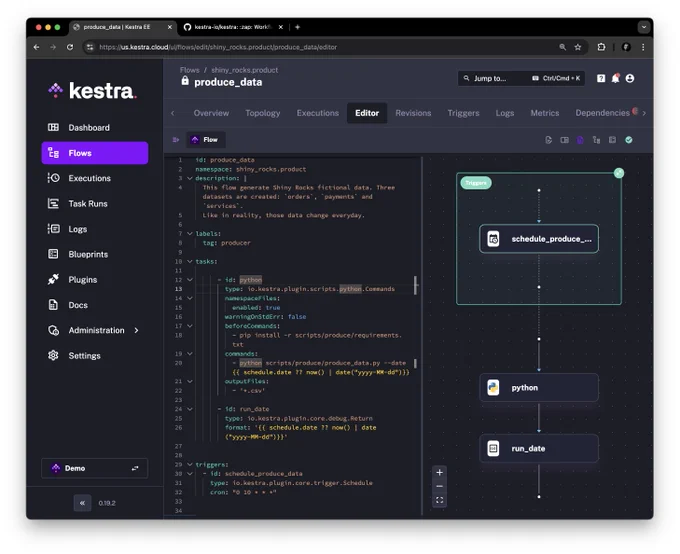Click the Blueprints icon in the sidebar
Viewport: 680px width, 554px height.
click(x=53, y=254)
